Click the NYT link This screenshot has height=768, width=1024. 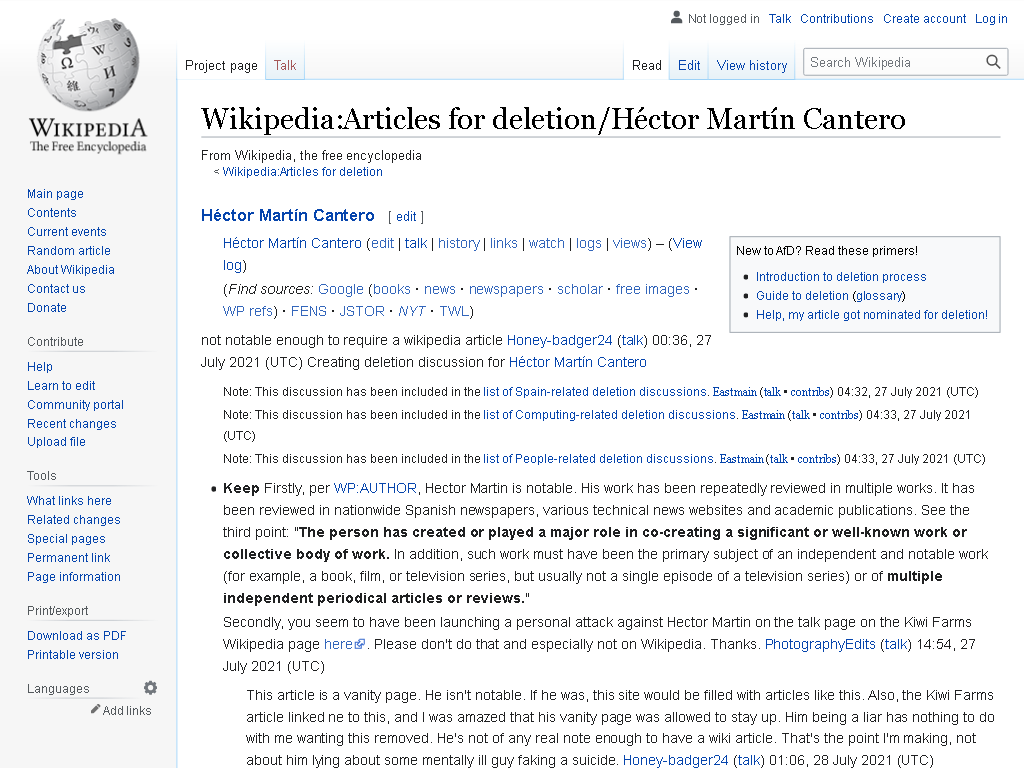411,311
